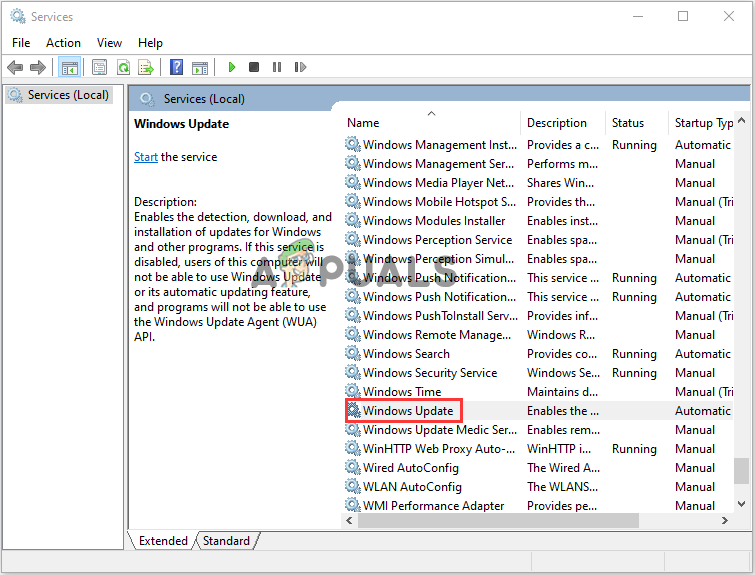
Task: Click gear icon of Windows Update row
Action: 353,410
